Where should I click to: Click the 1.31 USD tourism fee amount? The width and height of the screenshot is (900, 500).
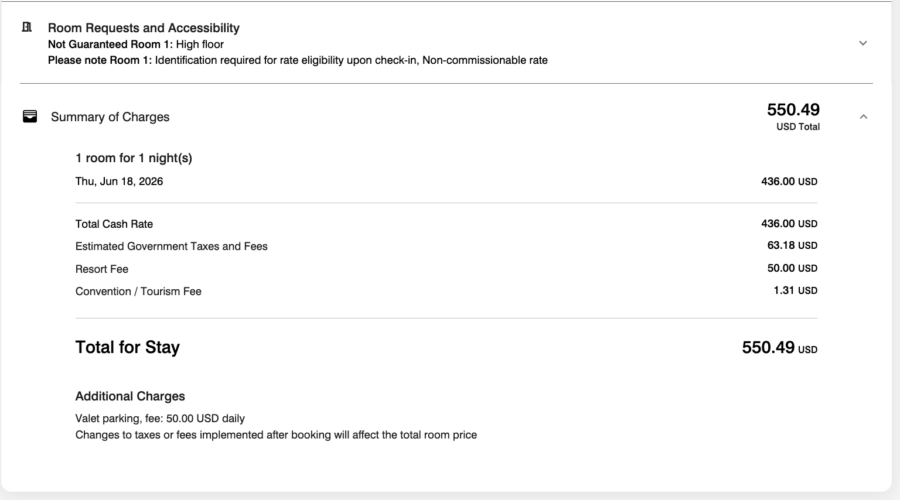coord(795,290)
